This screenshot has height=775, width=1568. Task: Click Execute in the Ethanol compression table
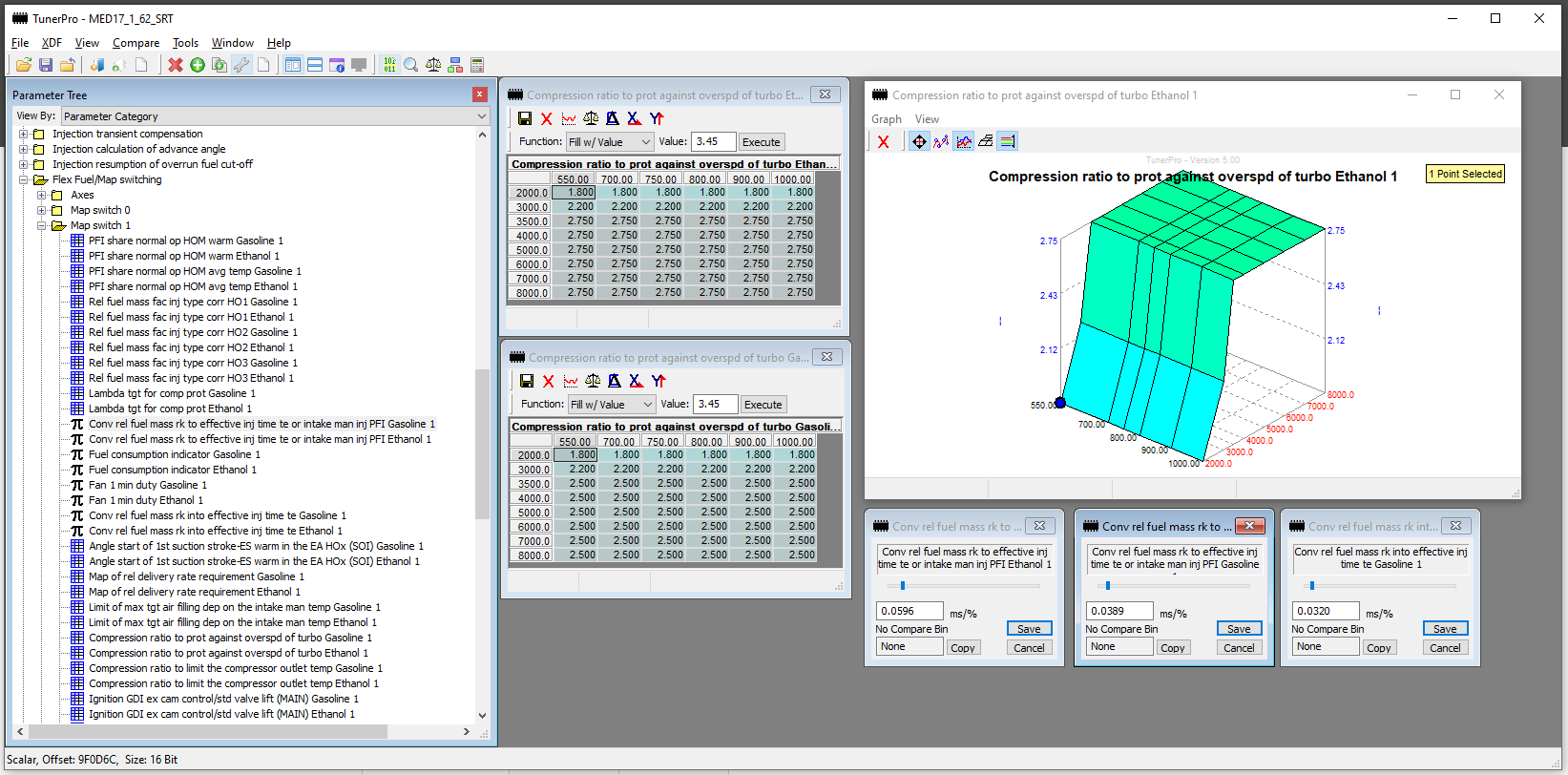(x=761, y=142)
